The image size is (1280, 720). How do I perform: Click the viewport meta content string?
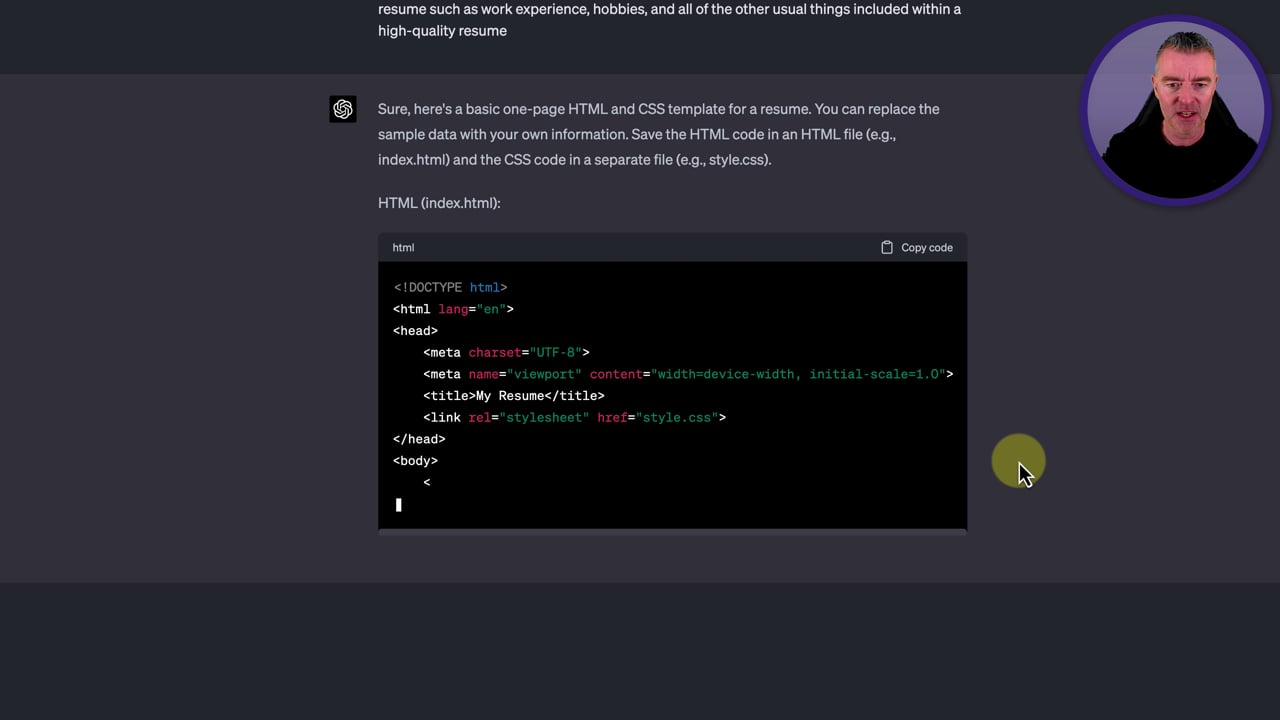798,374
